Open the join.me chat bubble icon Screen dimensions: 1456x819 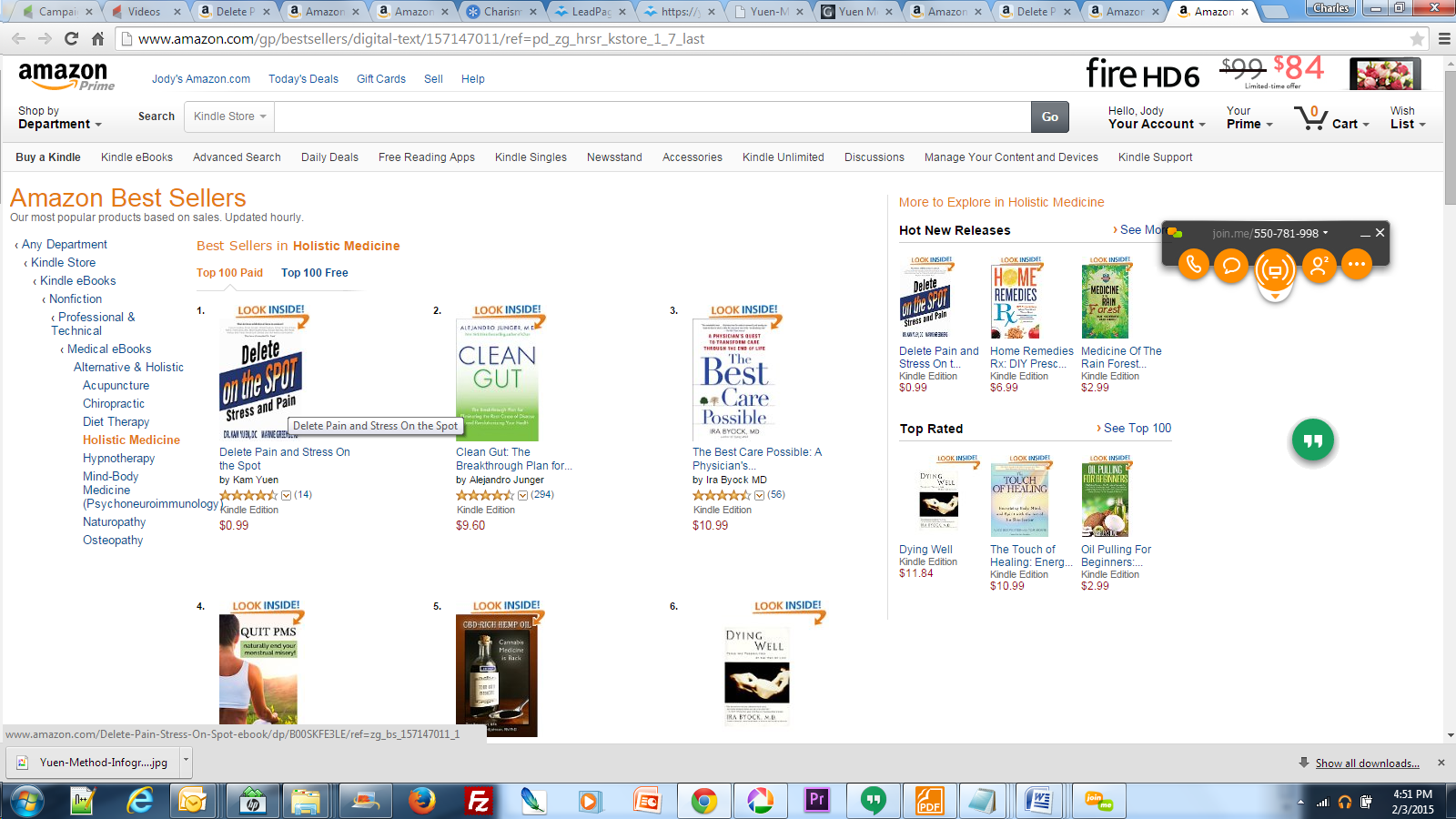[x=1231, y=266]
